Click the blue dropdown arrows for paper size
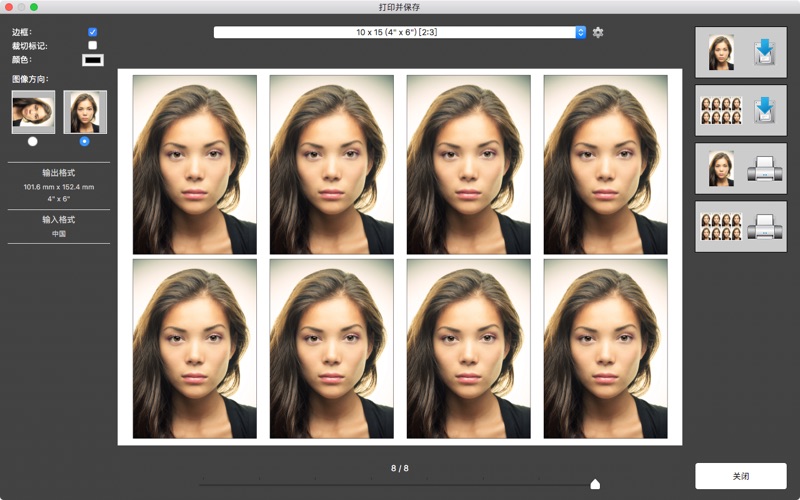This screenshot has height=500, width=800. click(580, 32)
